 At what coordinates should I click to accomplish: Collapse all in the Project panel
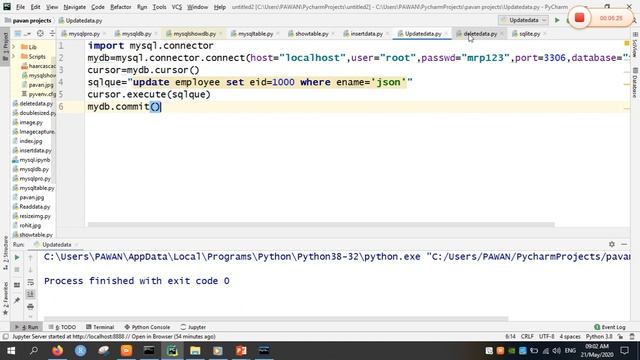point(52,33)
